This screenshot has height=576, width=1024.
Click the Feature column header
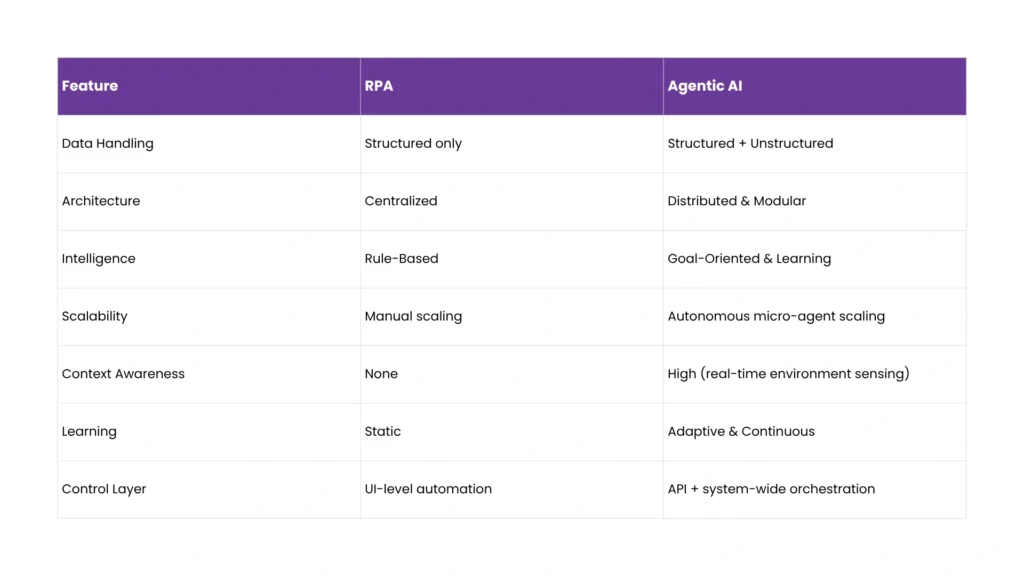point(90,86)
